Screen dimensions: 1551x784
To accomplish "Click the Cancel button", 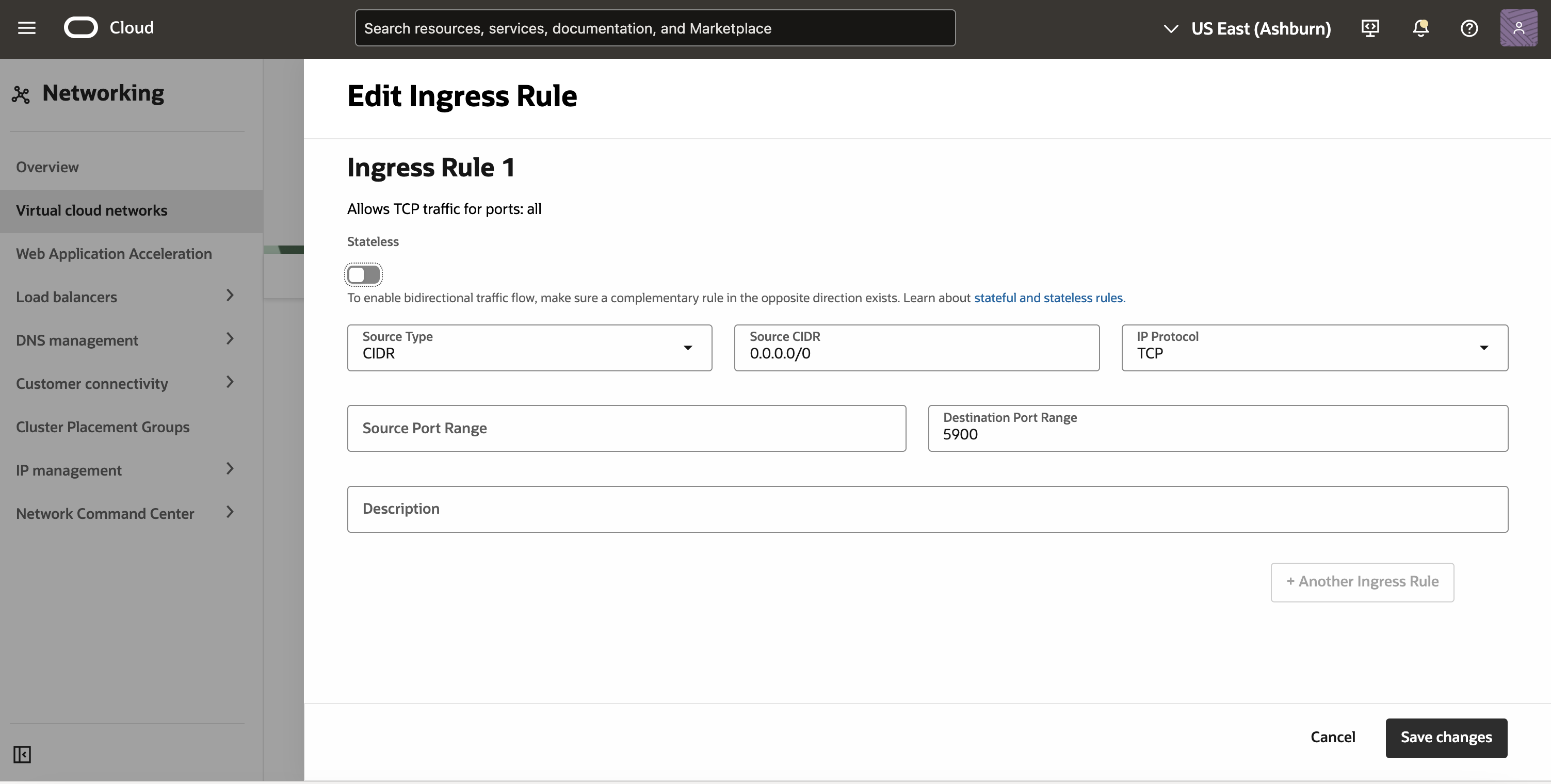I will pyautogui.click(x=1332, y=738).
